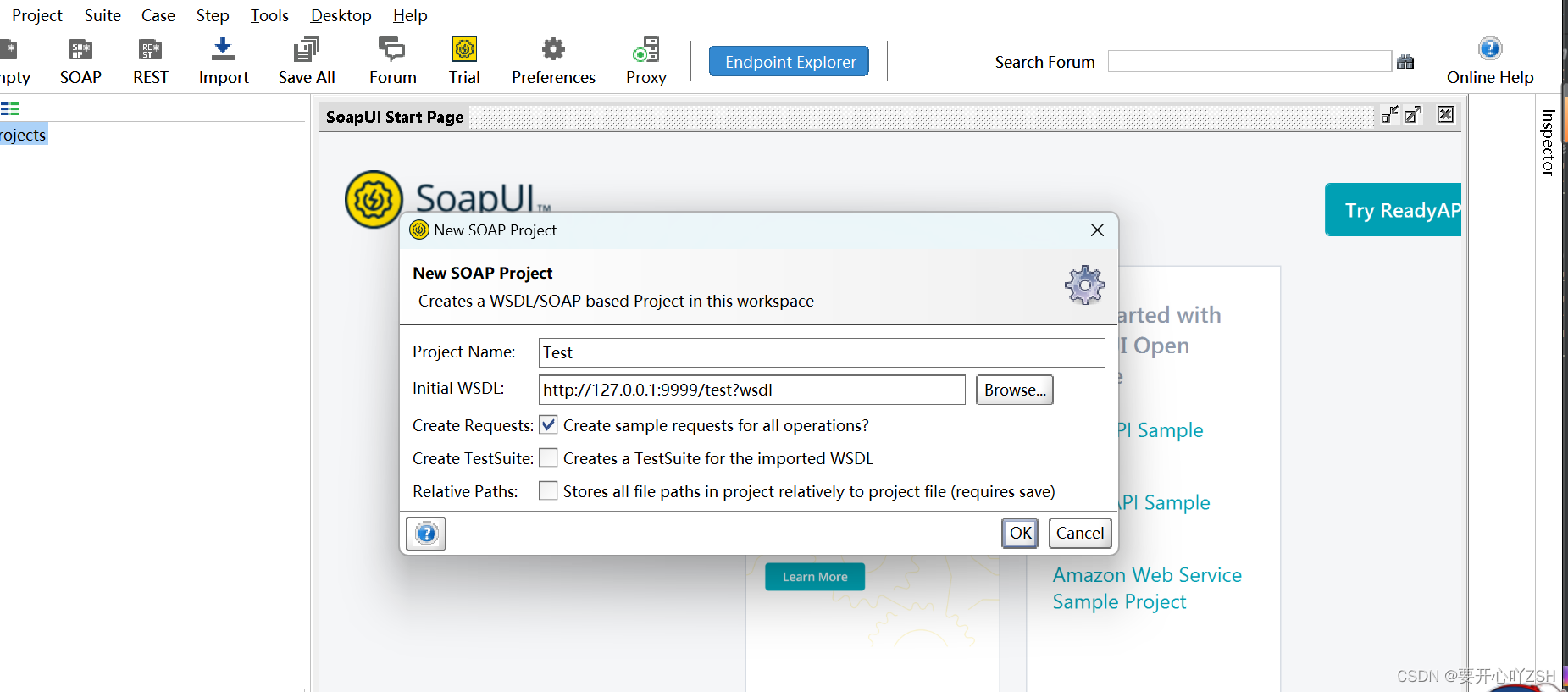
Task: Click the Search Forum text field
Action: click(x=1249, y=62)
